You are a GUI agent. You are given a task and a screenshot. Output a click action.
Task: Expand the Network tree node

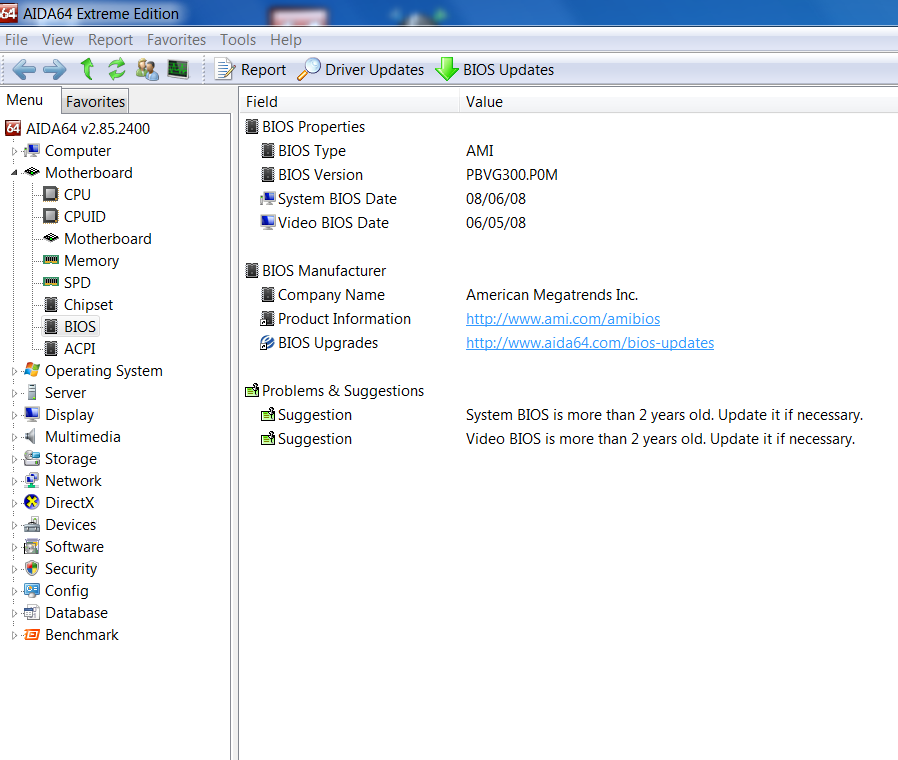(x=14, y=481)
